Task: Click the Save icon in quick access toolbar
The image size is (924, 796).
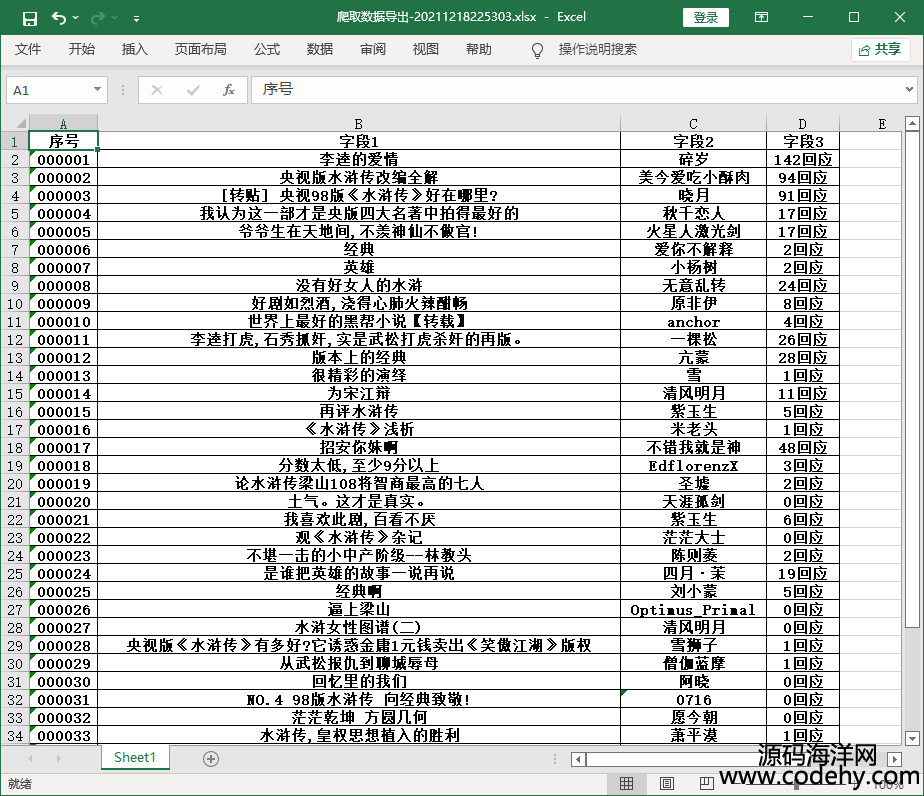Action: click(x=29, y=18)
